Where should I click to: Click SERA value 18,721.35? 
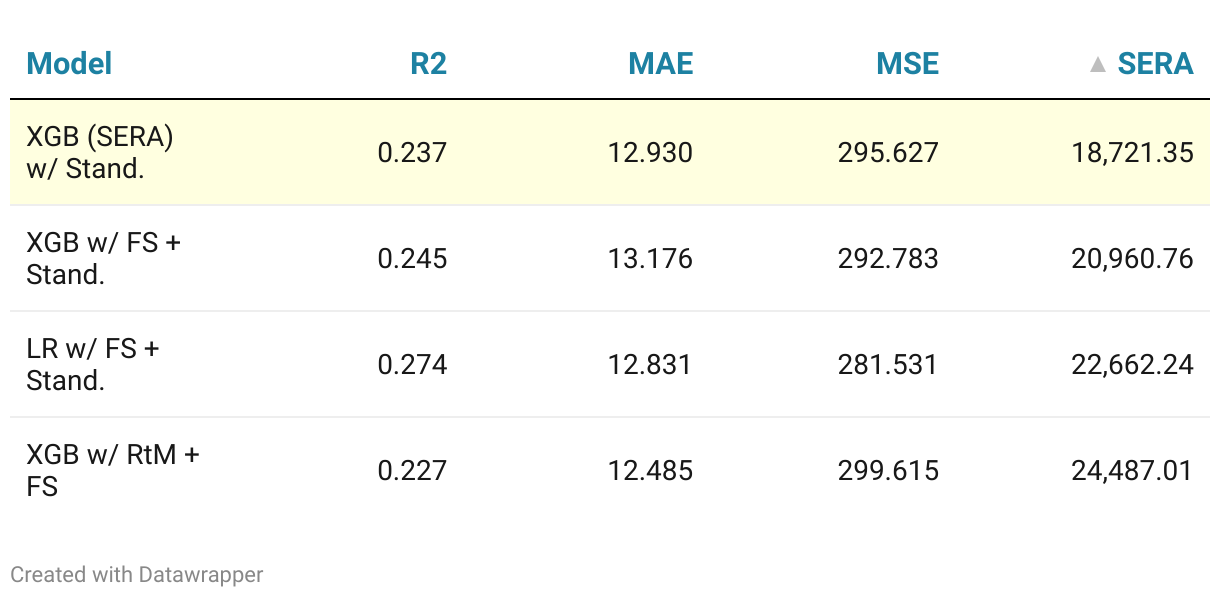coord(1132,153)
